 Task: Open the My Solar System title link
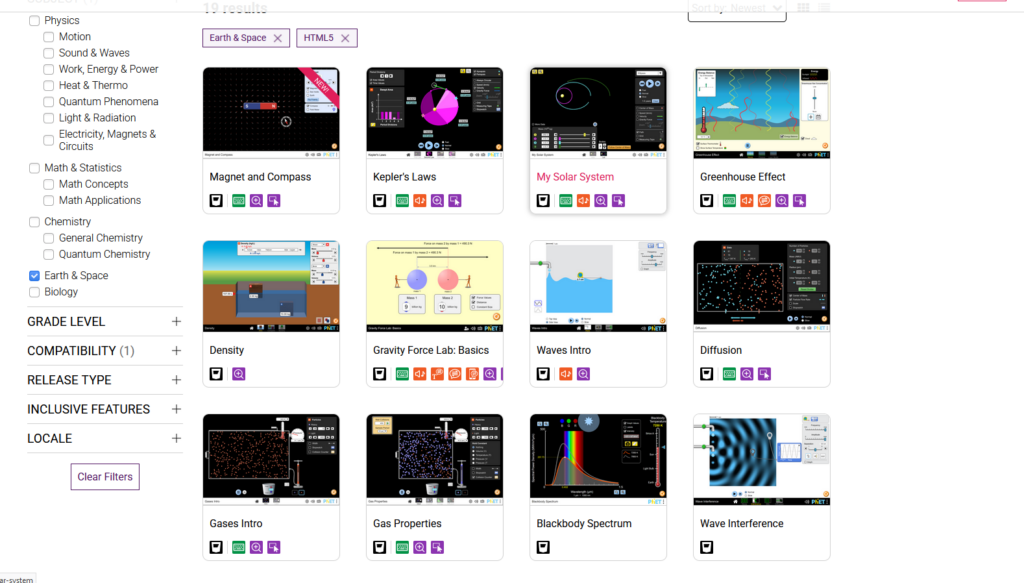575,177
